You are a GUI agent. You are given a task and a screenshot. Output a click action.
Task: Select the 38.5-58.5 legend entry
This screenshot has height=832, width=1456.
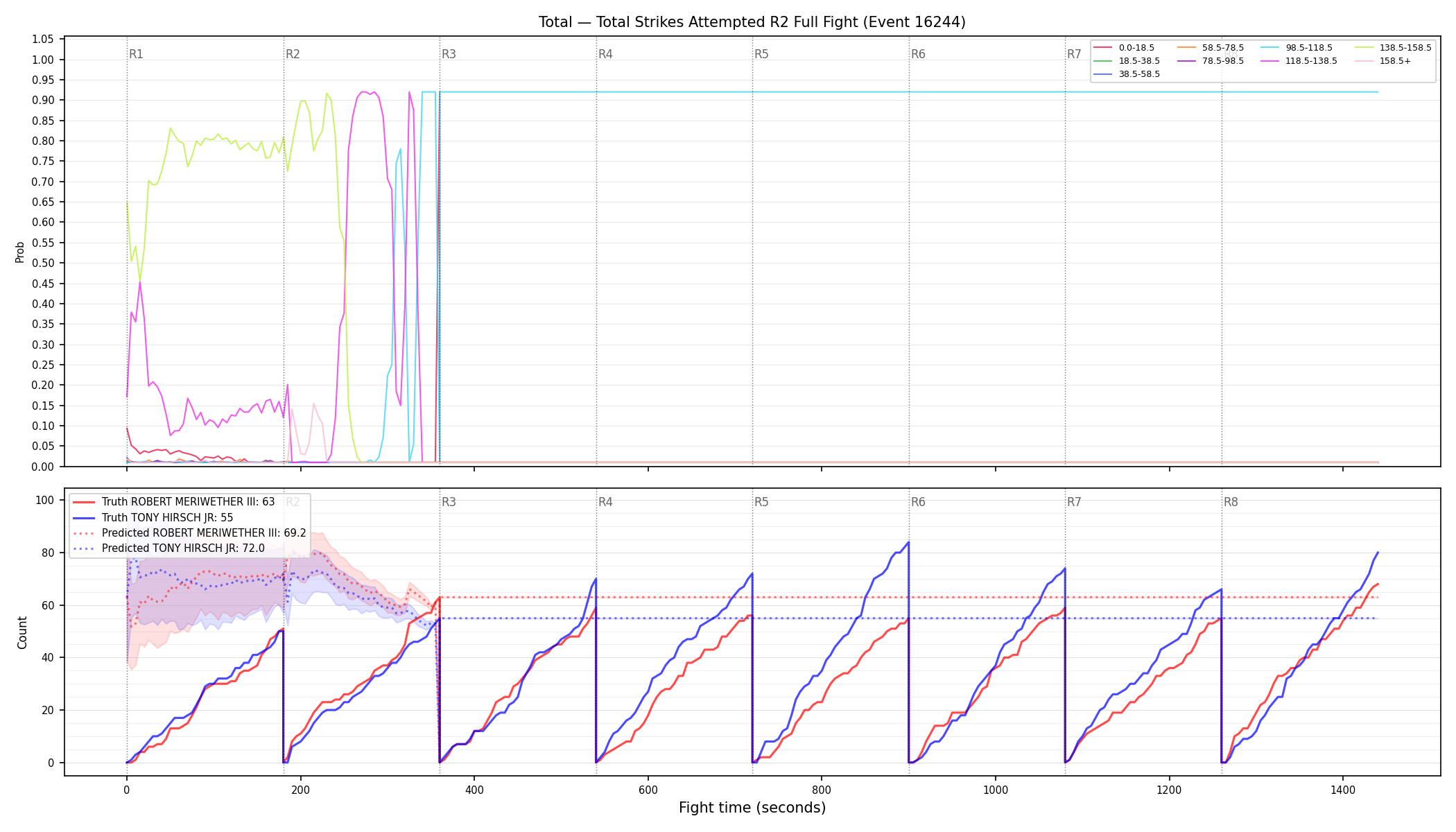(x=1127, y=74)
